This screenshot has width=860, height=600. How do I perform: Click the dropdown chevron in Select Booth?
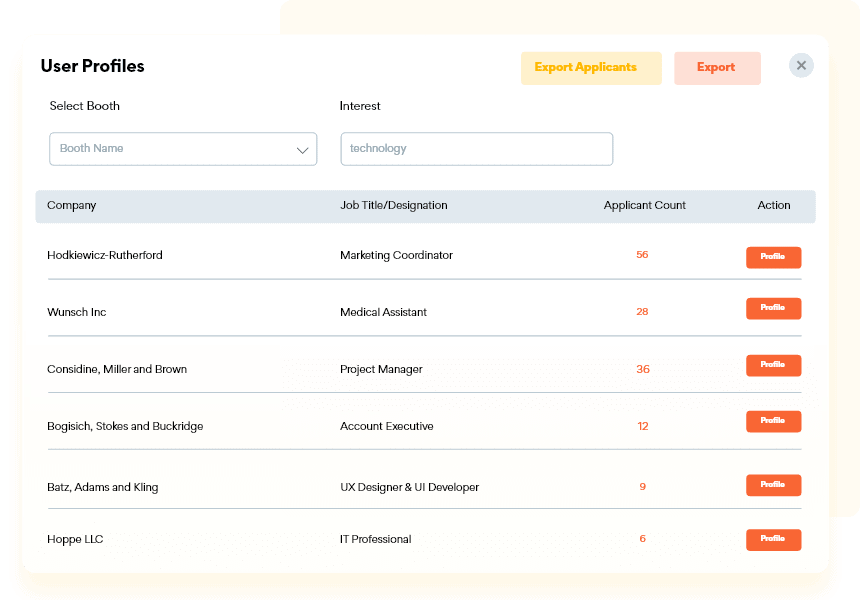click(302, 150)
